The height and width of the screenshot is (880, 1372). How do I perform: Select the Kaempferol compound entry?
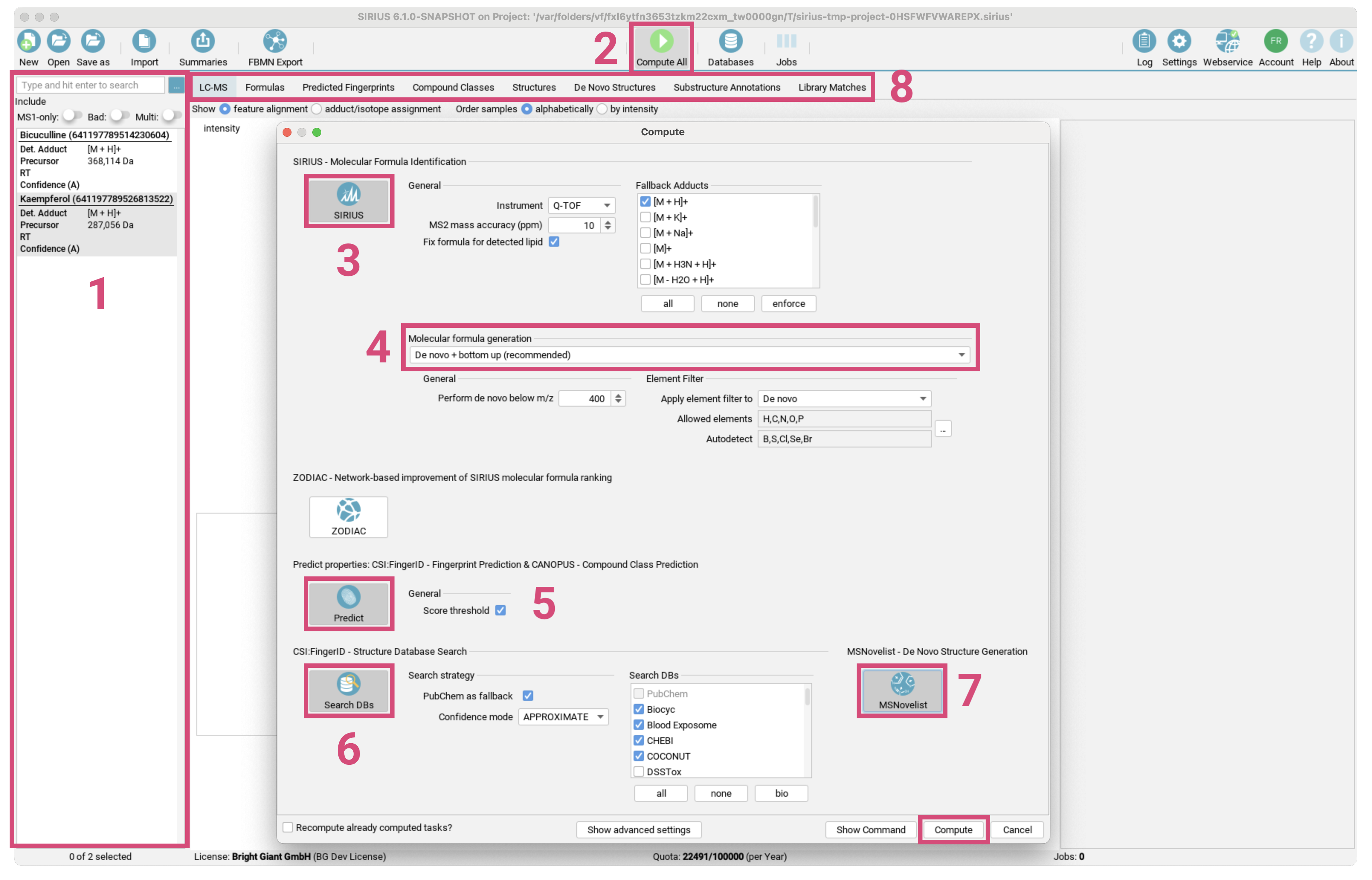(x=96, y=224)
